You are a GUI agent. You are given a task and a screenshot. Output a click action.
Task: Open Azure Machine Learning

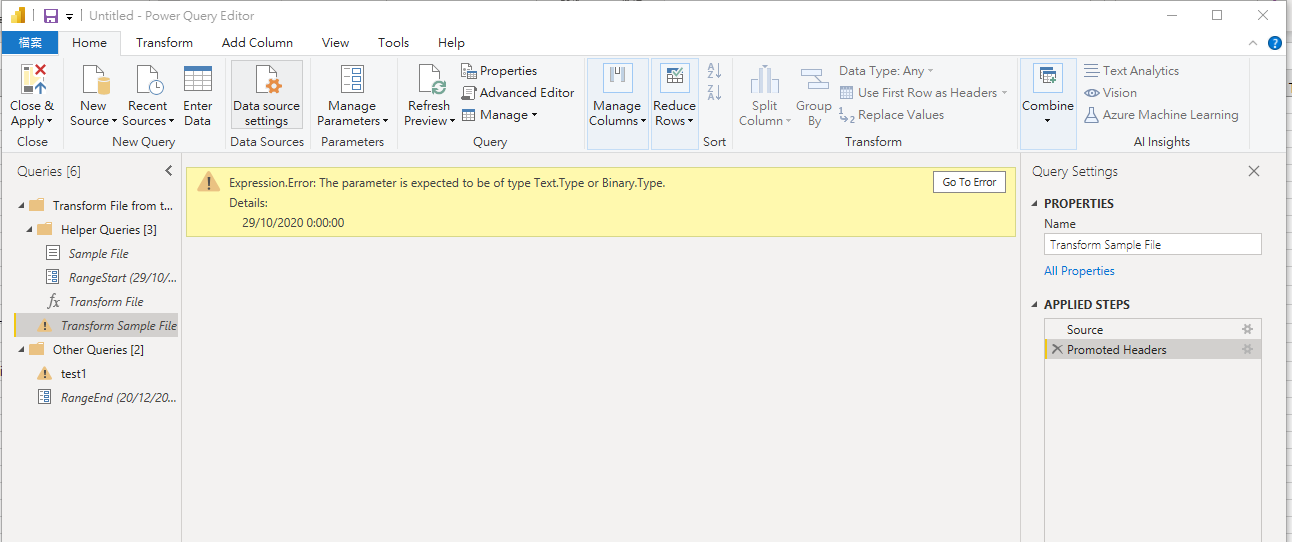click(x=1161, y=115)
